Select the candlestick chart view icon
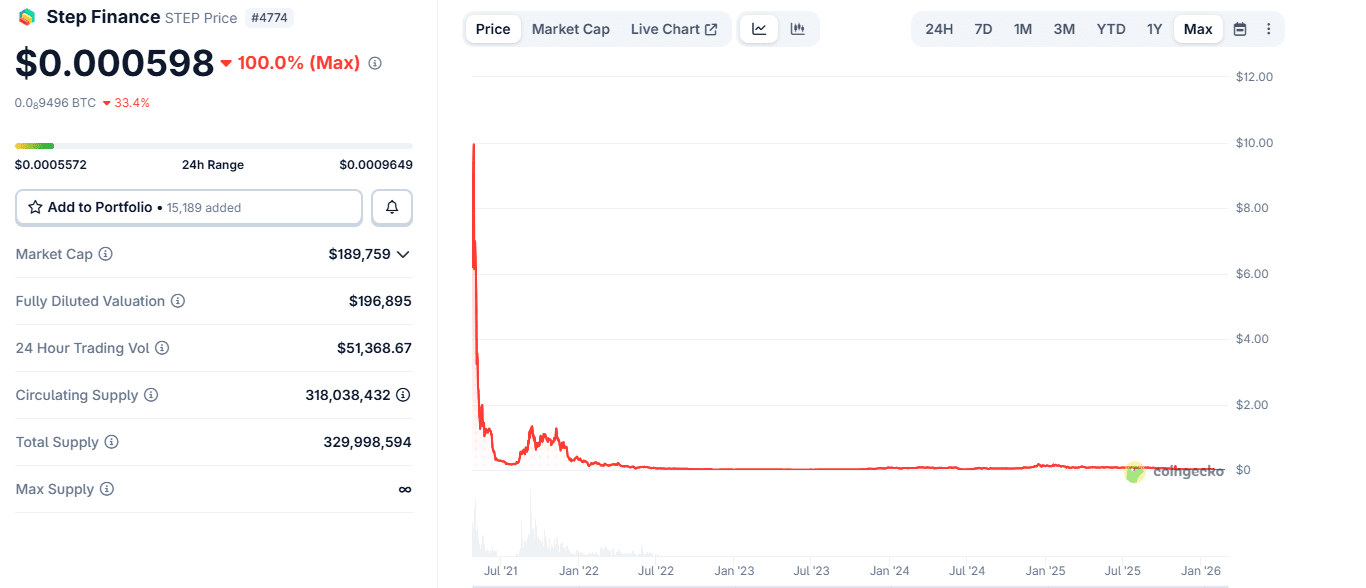Viewport: 1366px width, 588px height. (797, 29)
